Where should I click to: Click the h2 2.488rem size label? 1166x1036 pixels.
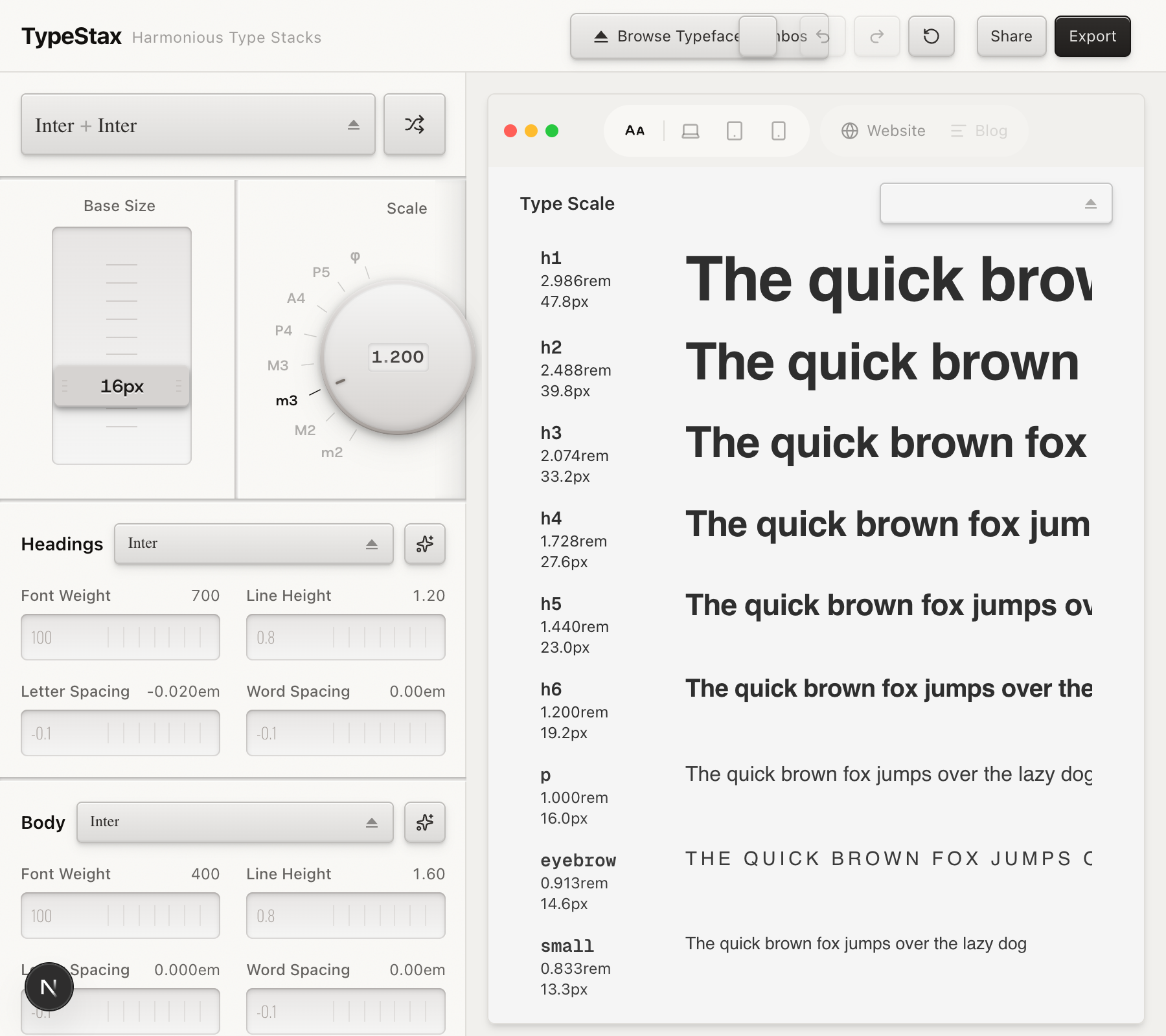(x=576, y=370)
